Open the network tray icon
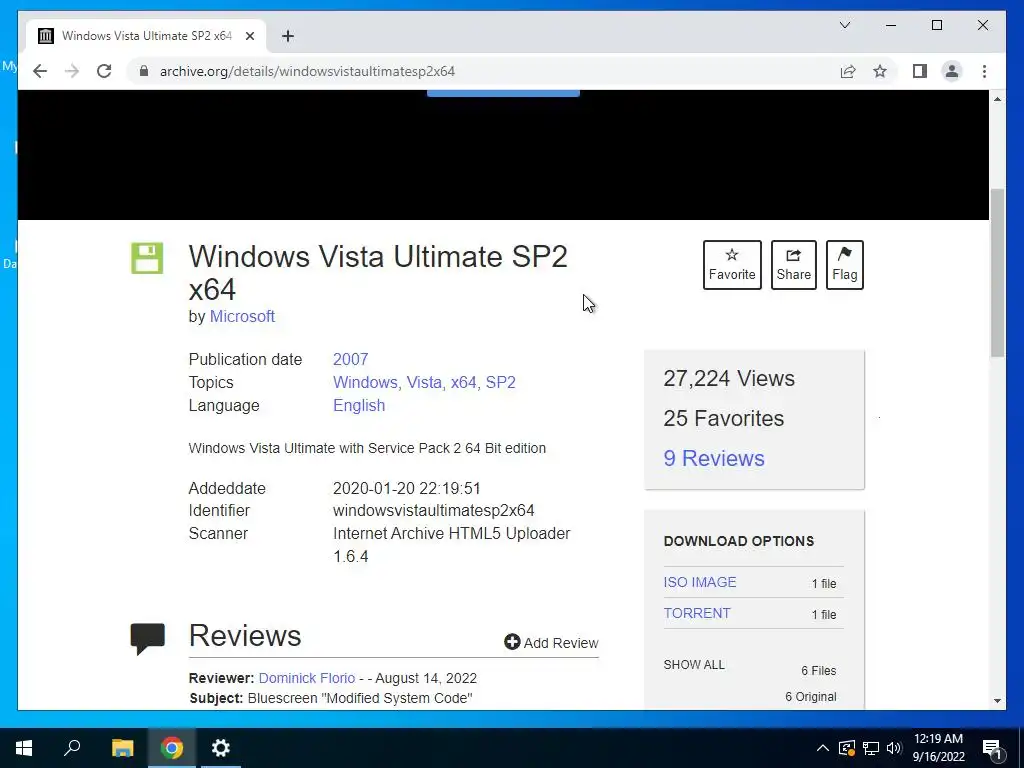The height and width of the screenshot is (768, 1024). pos(871,748)
